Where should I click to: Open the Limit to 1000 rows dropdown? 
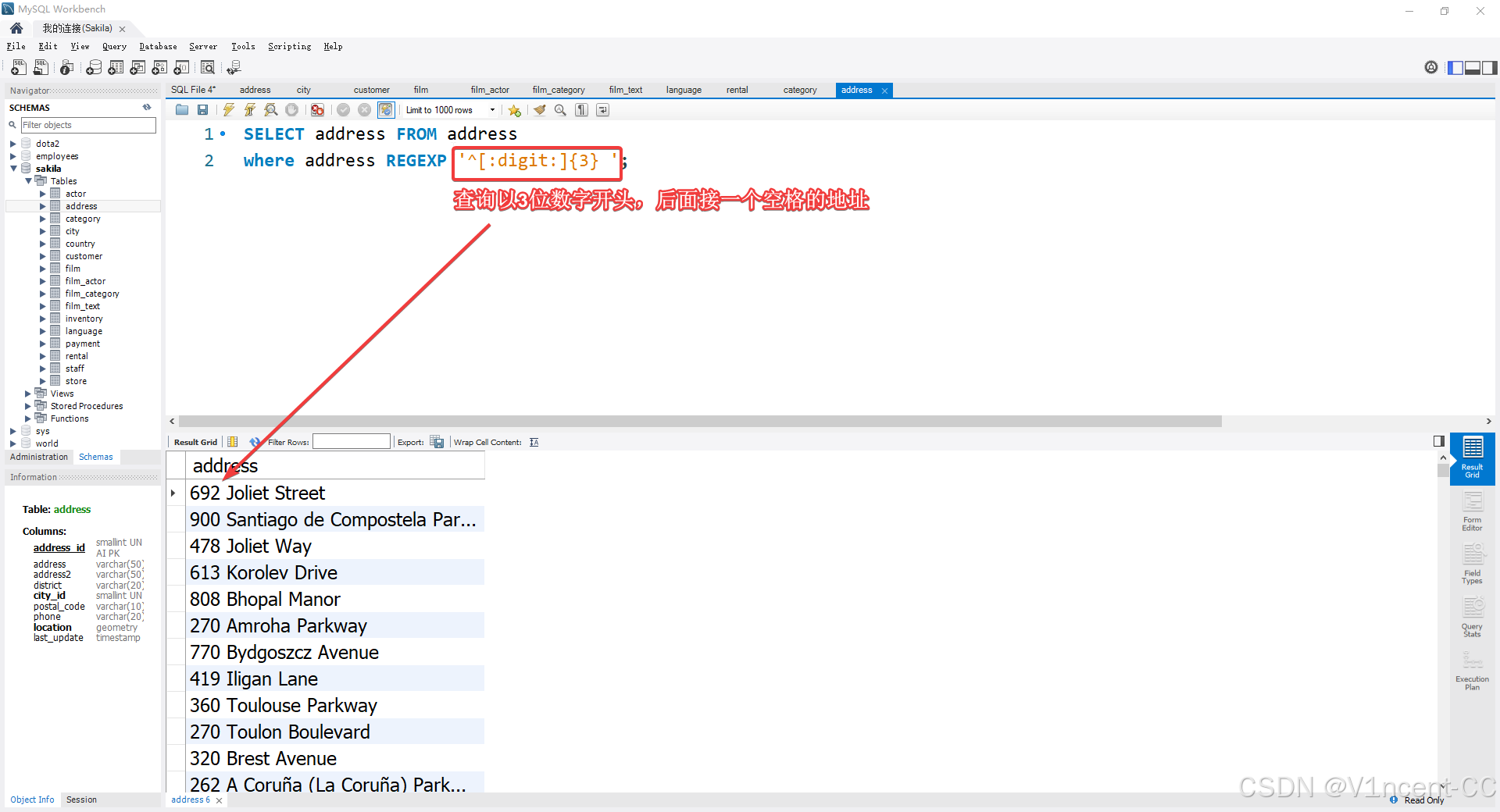450,110
